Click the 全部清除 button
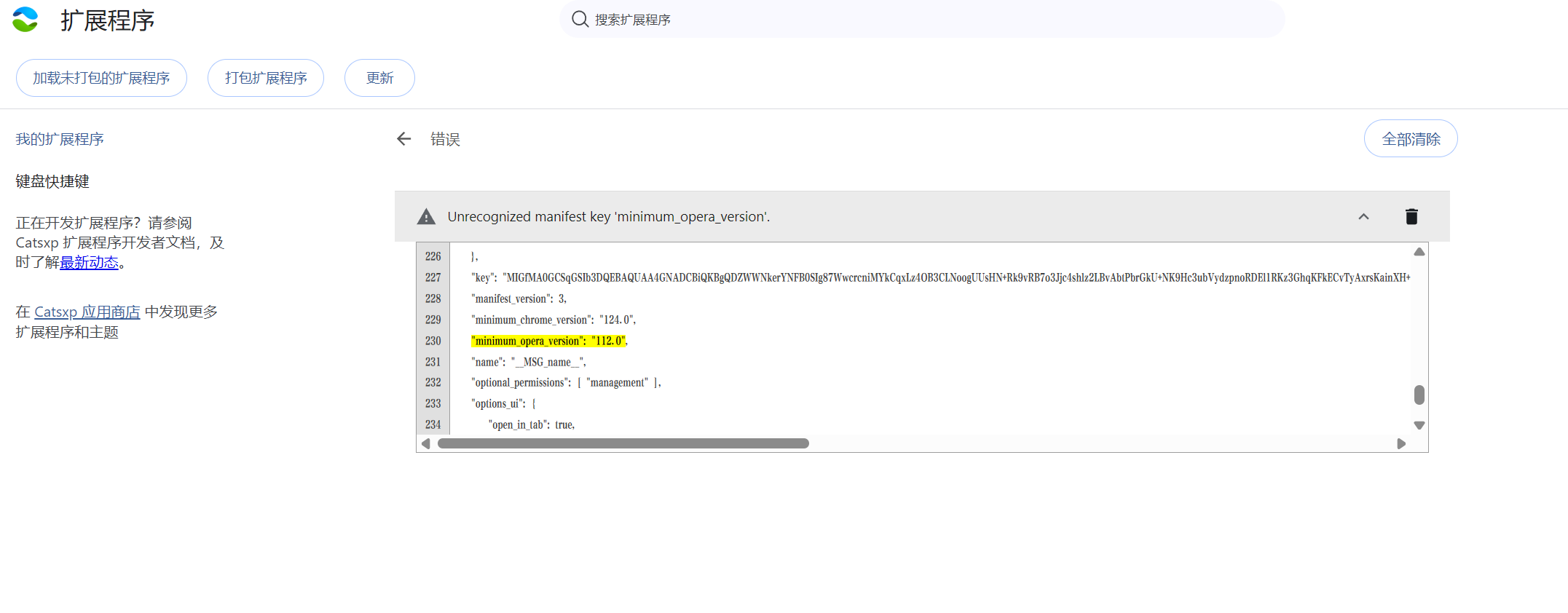The width and height of the screenshot is (1568, 613). 1410,139
